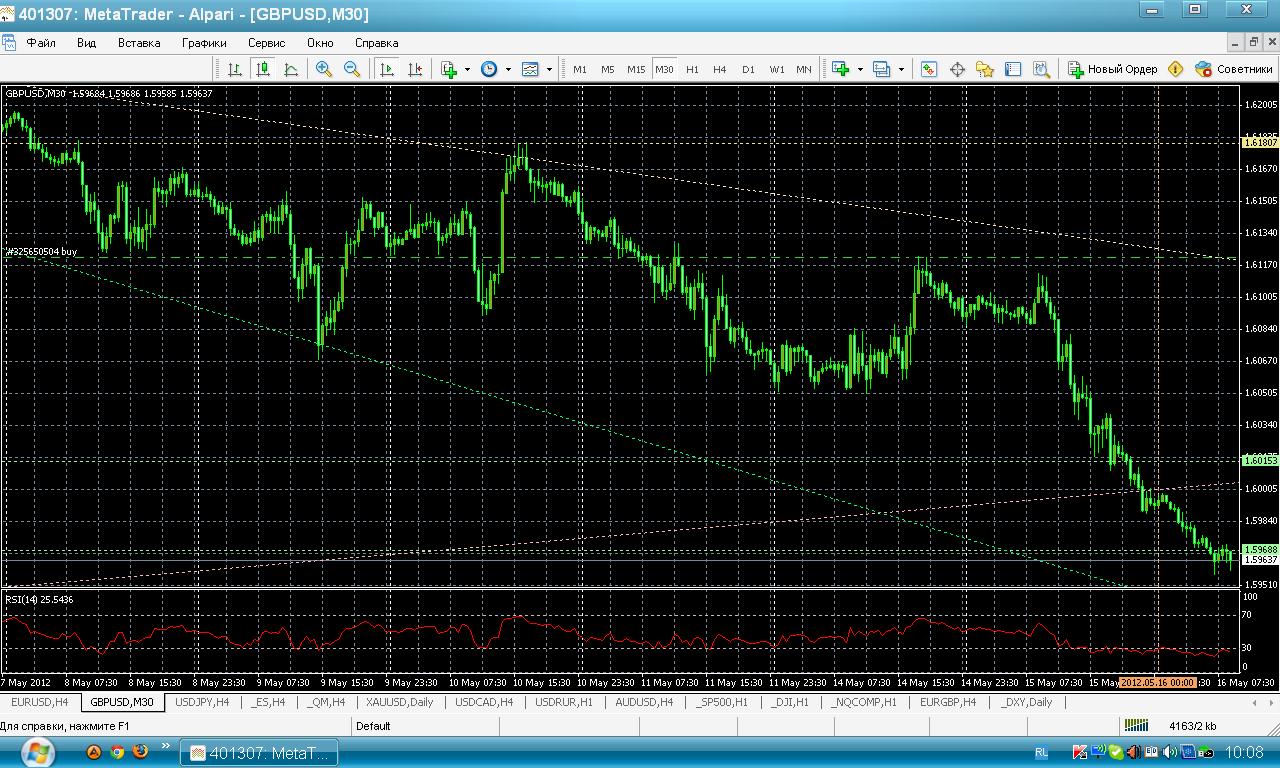Switch to the EURGBP,H4 chart tab
The image size is (1280, 768).
(x=948, y=702)
